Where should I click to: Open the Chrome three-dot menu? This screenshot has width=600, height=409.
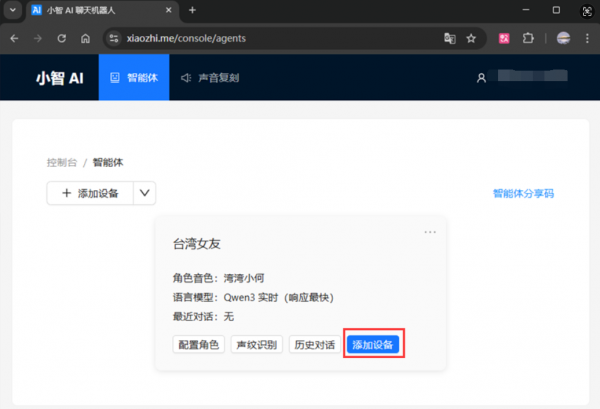[x=587, y=39]
